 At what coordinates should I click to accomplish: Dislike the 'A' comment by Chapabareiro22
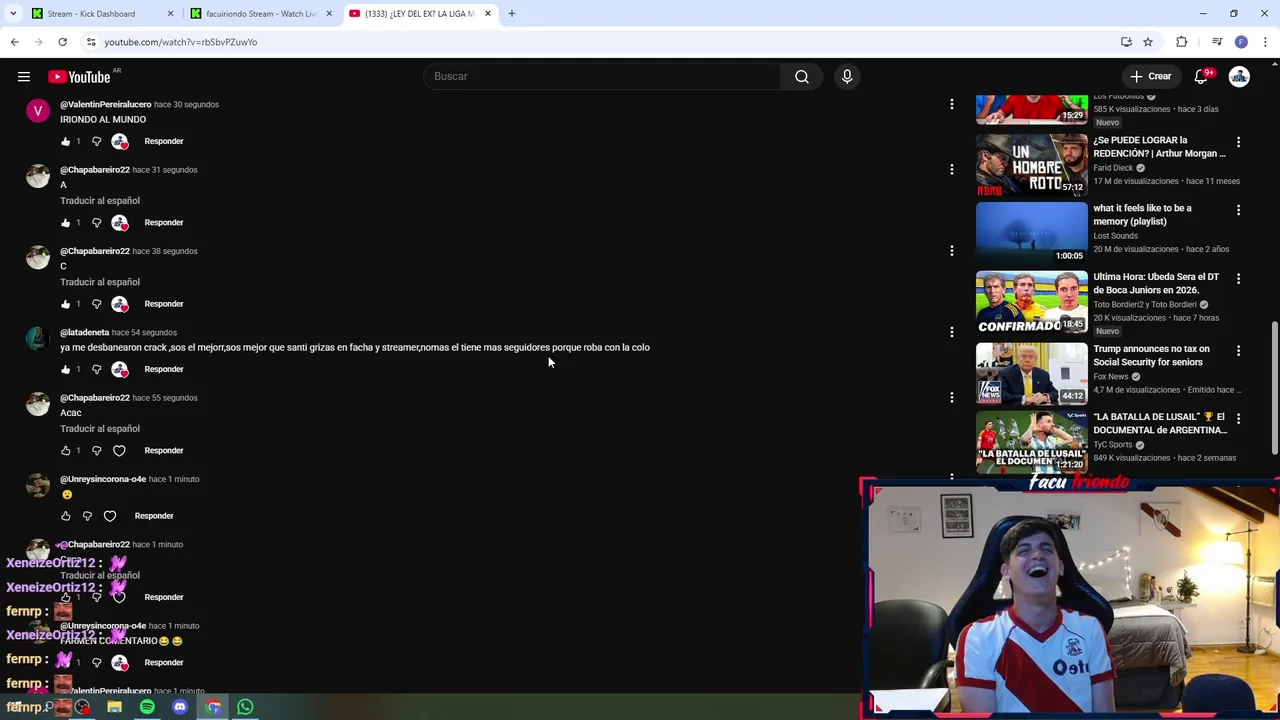tap(97, 222)
